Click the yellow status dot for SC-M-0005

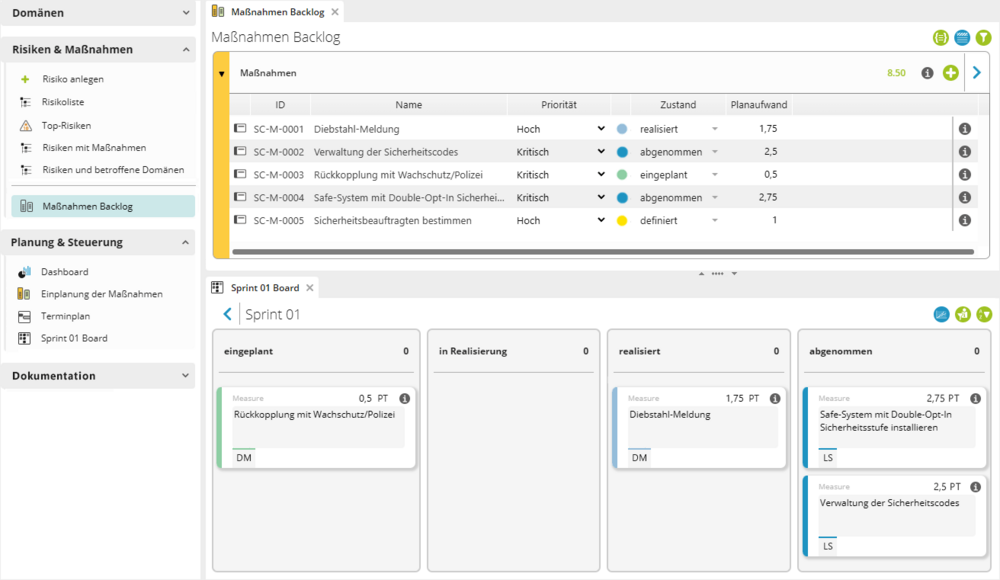[622, 221]
